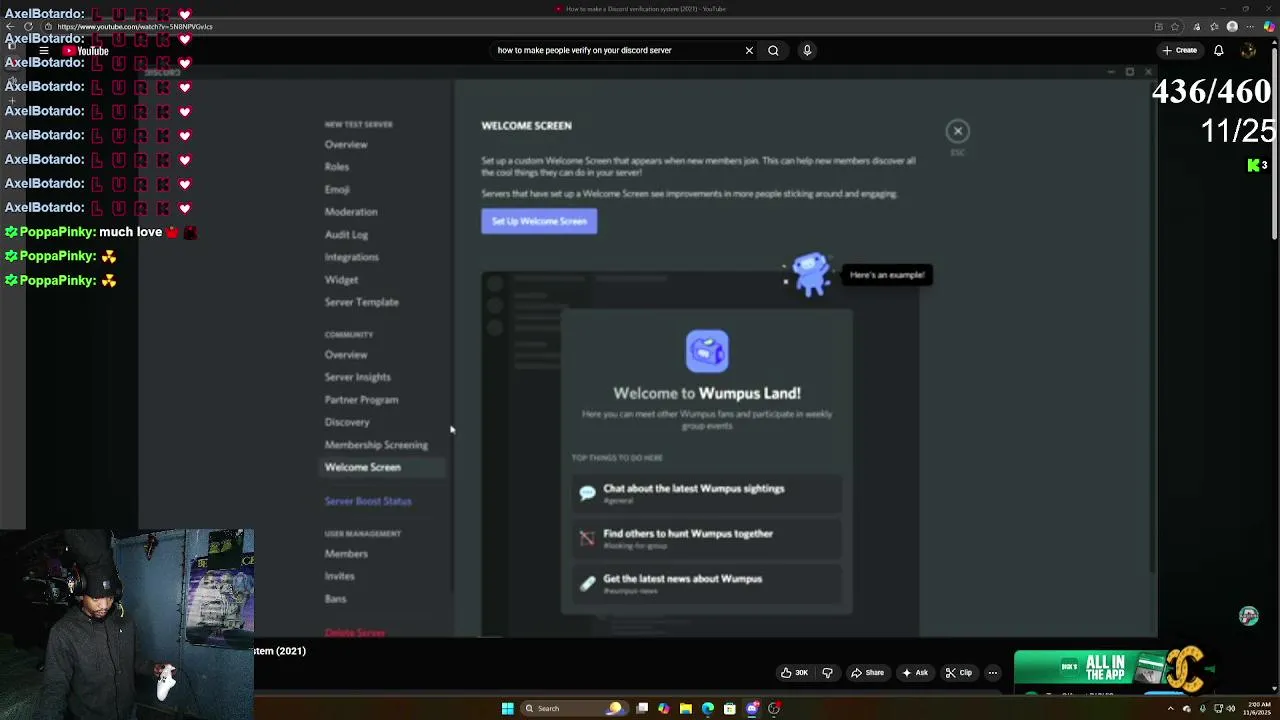Open Task View from the taskbar

coord(642,708)
